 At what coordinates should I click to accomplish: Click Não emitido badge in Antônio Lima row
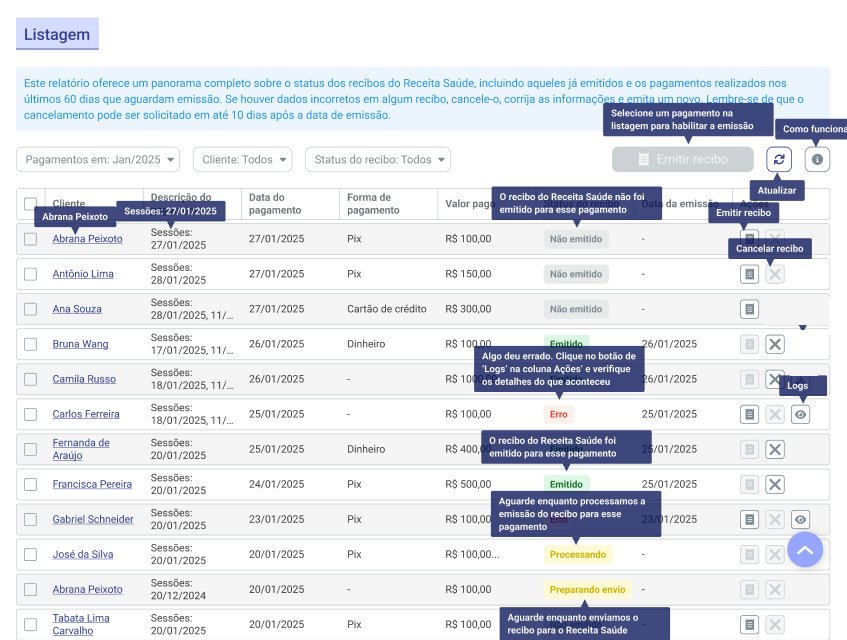[576, 274]
